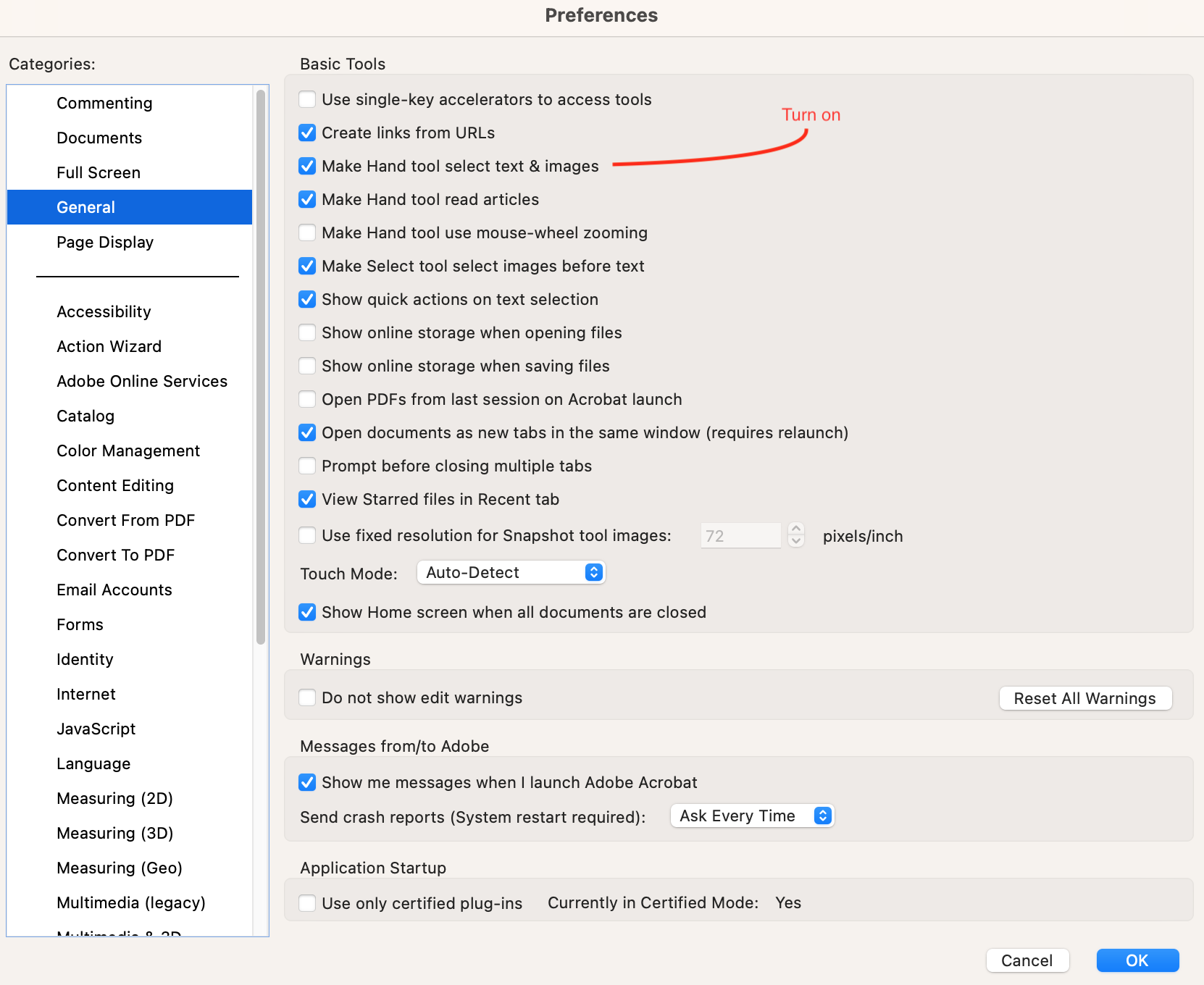Click the Snapshot resolution pixels input field
Viewport: 1204px width, 985px height.
click(740, 535)
